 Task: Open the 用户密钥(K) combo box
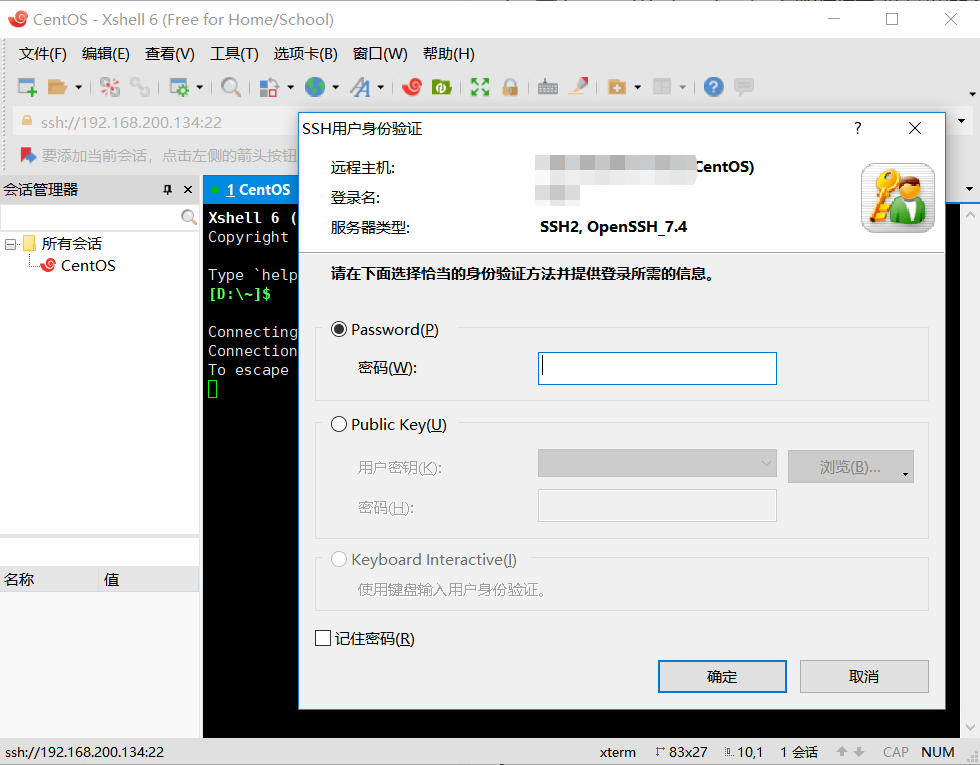tap(657, 464)
